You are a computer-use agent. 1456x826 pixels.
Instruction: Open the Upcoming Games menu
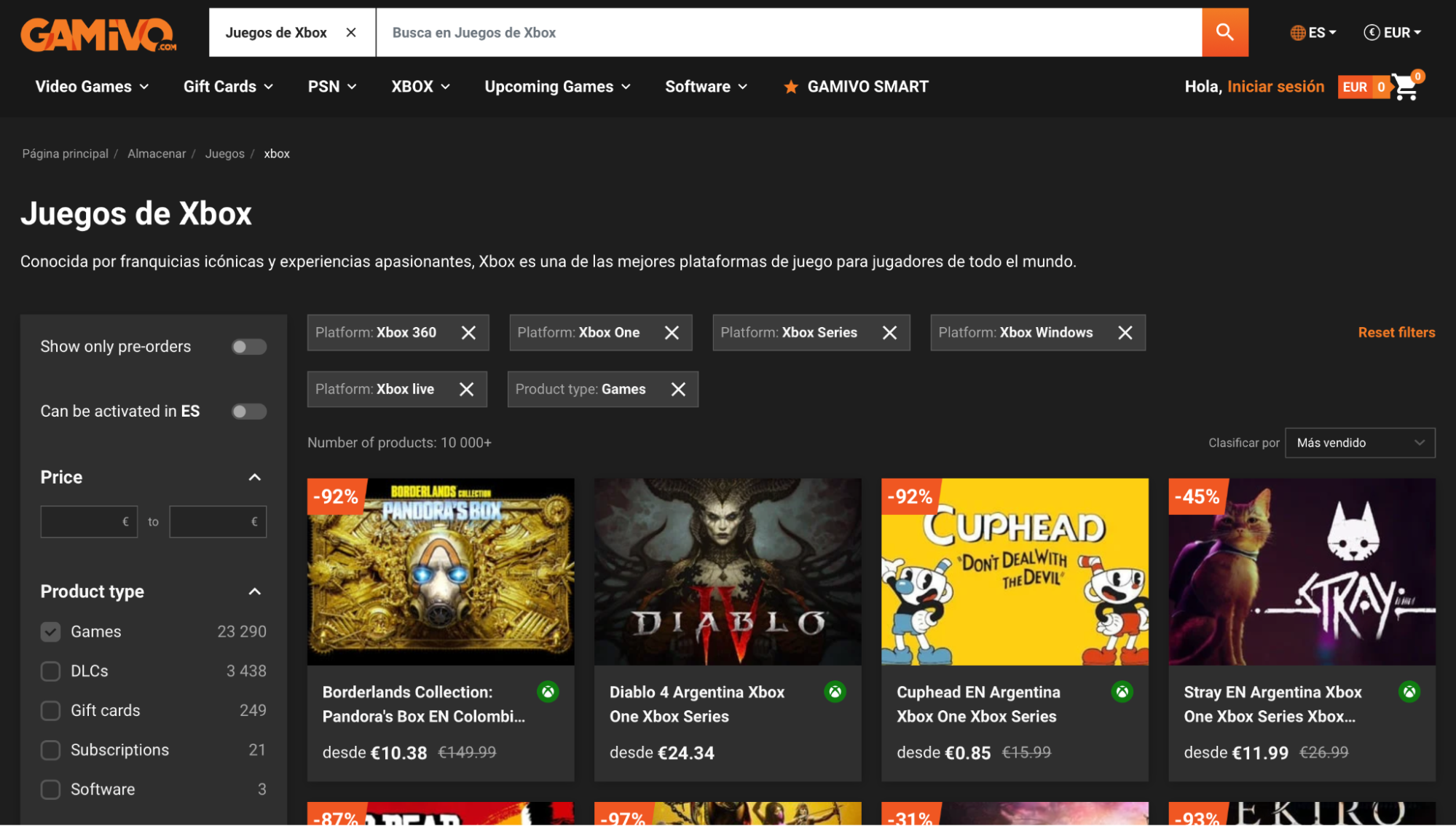tap(557, 87)
